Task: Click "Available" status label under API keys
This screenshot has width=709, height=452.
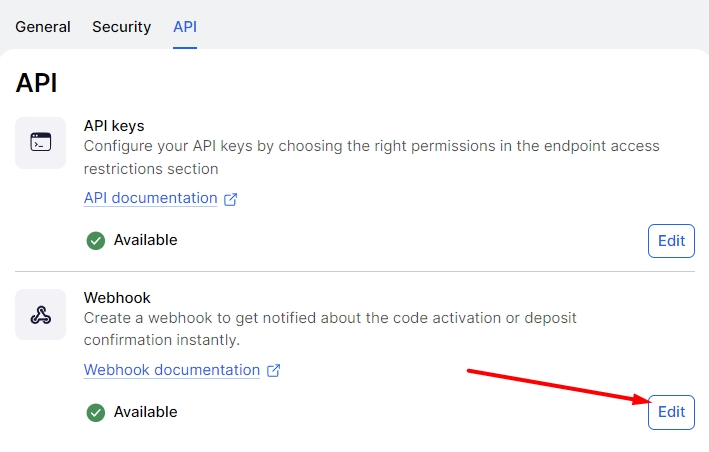Action: [145, 240]
